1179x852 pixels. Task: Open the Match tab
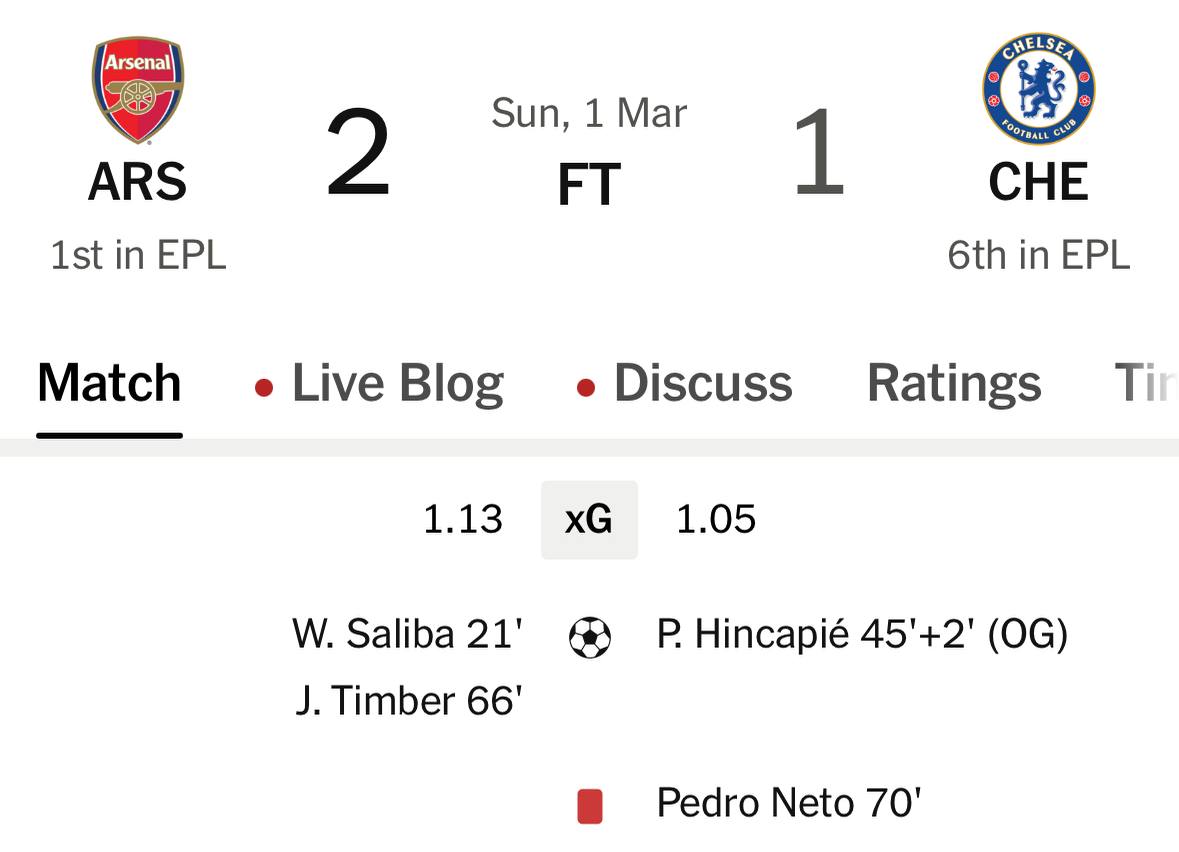point(109,384)
